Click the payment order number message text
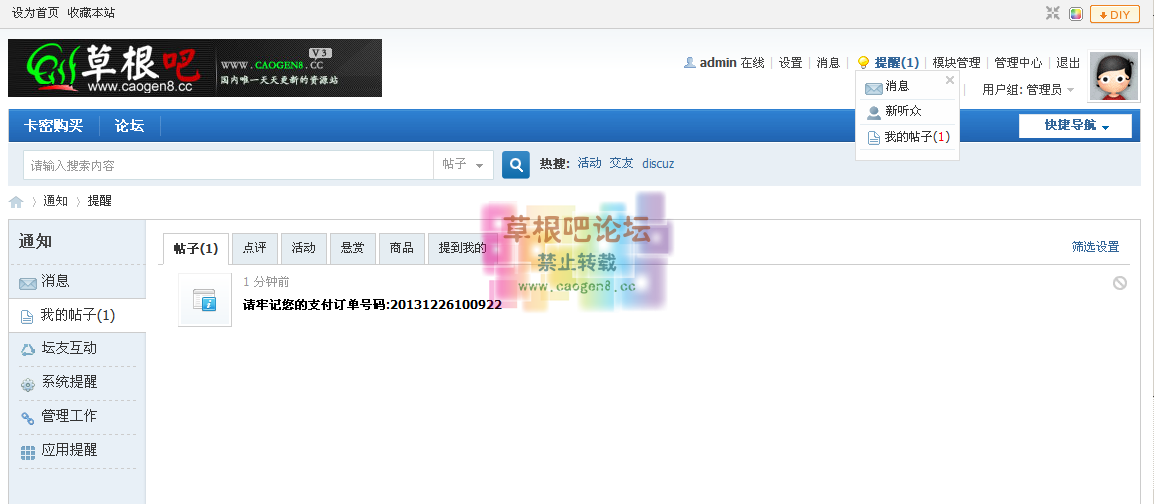1154x504 pixels. (372, 305)
